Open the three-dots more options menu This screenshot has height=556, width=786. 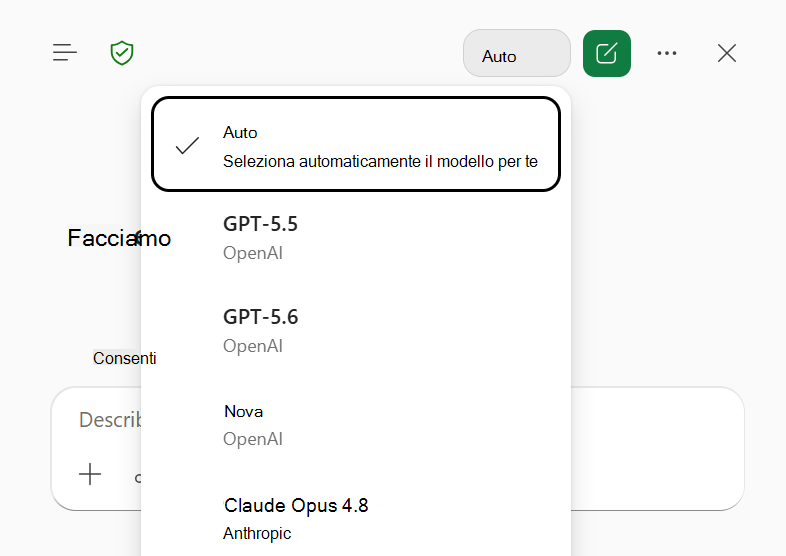[x=667, y=53]
